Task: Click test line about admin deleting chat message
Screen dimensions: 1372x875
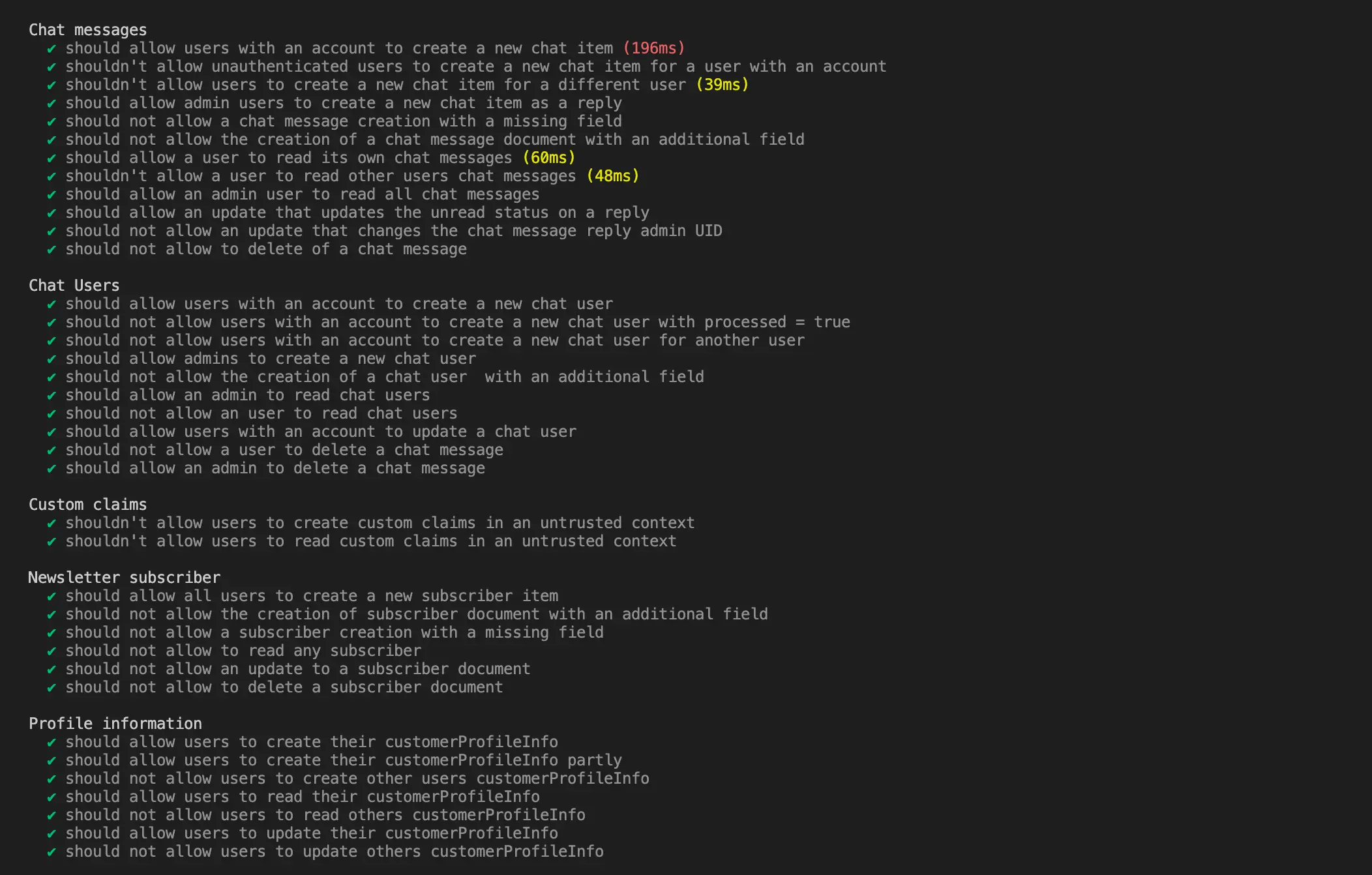Action: (275, 468)
